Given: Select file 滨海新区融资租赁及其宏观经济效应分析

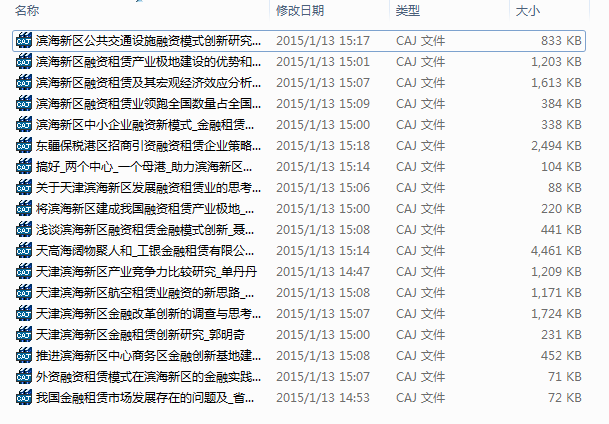Looking at the screenshot, I should (x=148, y=82).
